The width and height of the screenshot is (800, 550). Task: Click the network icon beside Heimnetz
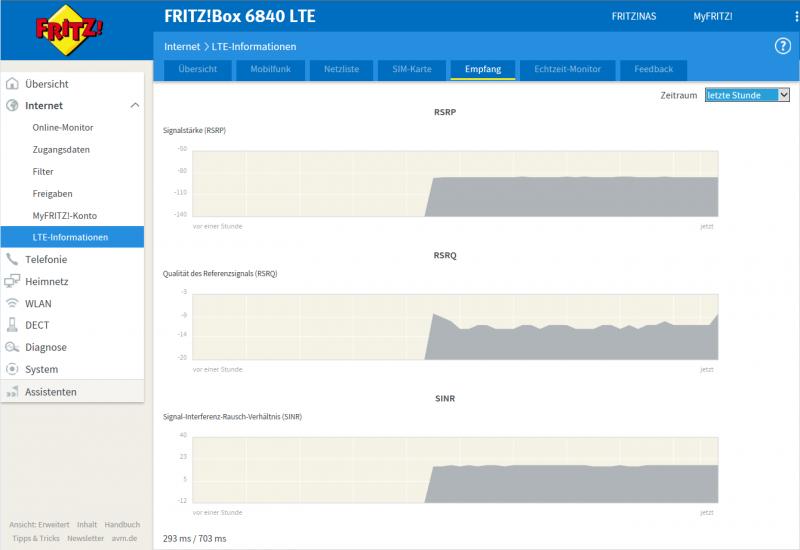coord(12,281)
